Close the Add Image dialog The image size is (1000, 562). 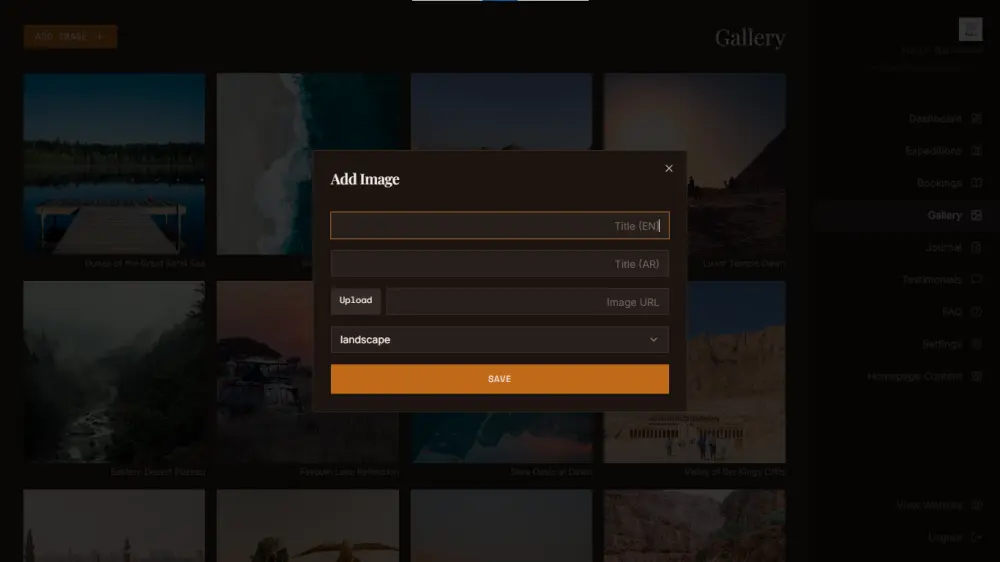coord(668,168)
